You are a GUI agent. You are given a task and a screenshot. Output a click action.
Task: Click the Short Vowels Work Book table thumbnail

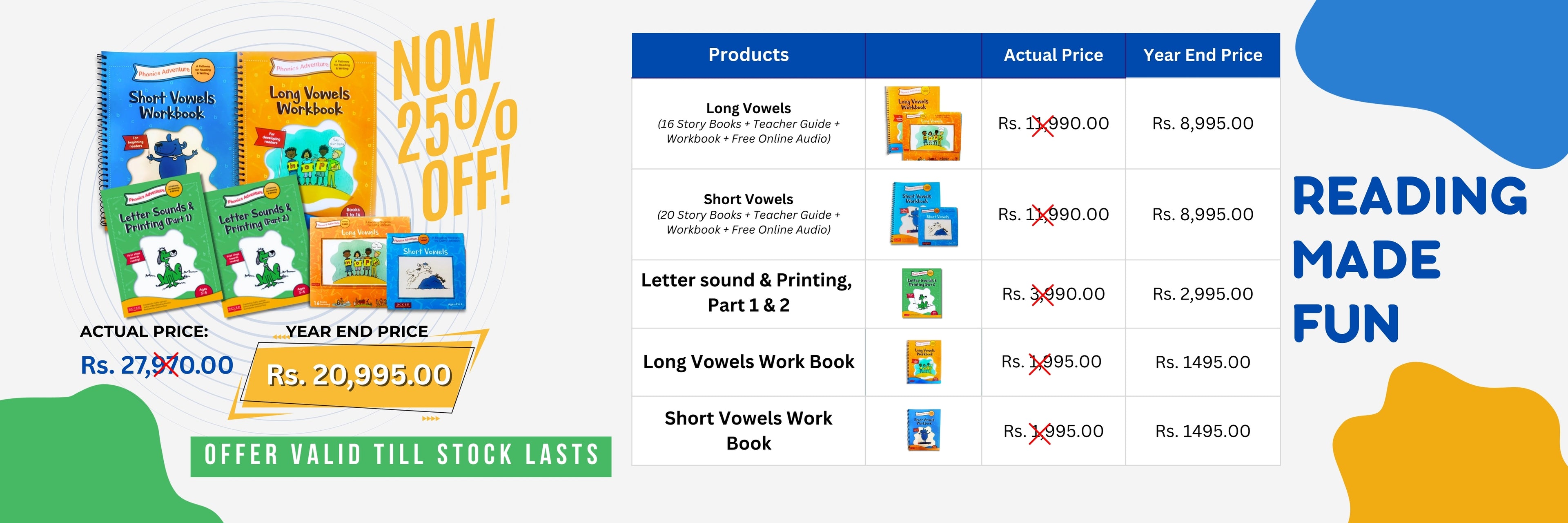coord(923,431)
